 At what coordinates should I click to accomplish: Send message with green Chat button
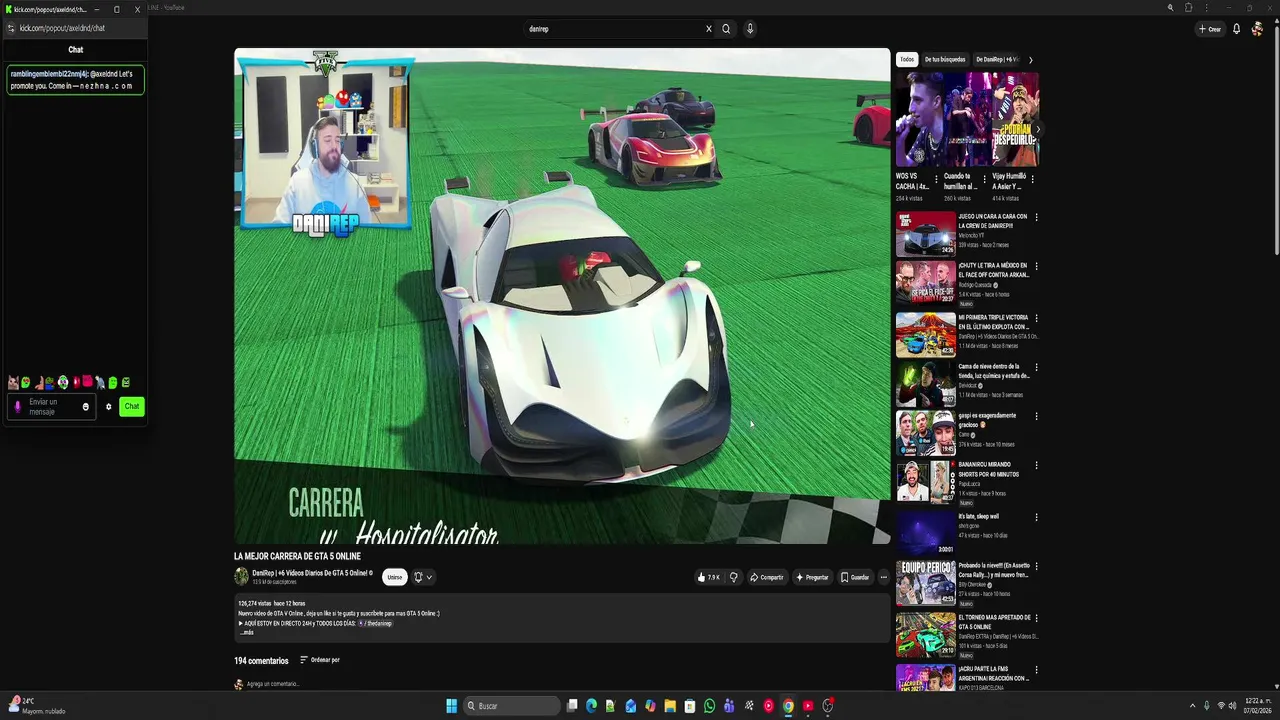[131, 406]
